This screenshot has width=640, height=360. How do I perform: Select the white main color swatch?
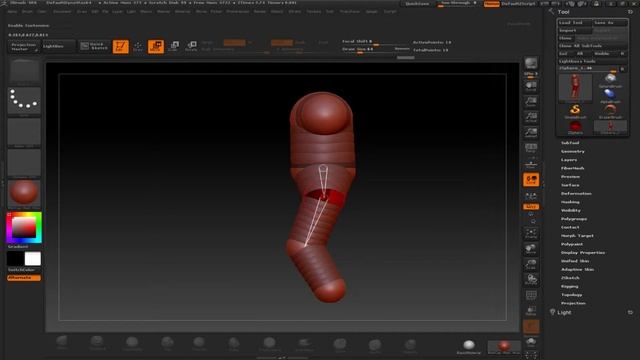point(33,259)
